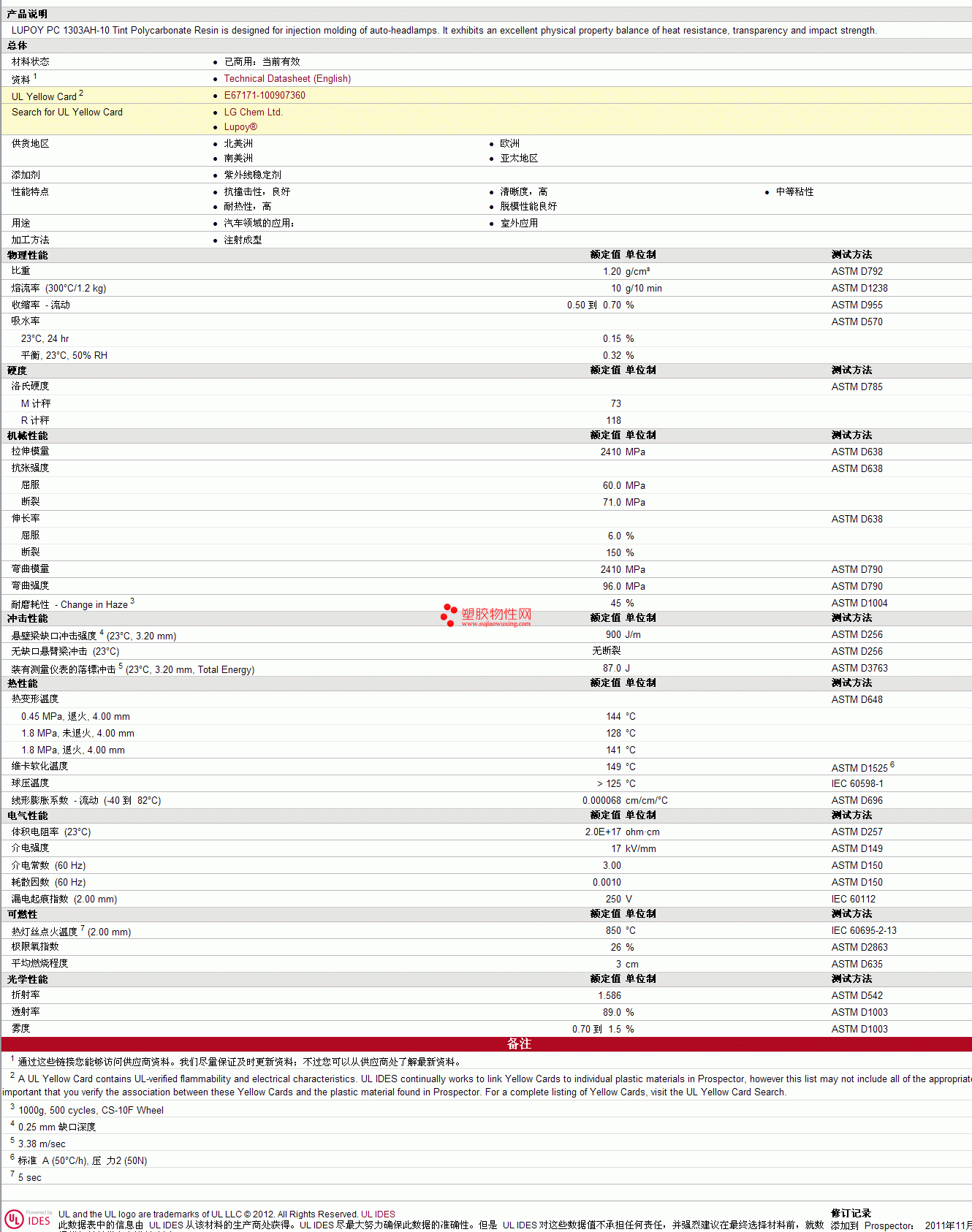Viewport: 972px width, 1232px height.
Task: Click the 3.38 m/sec footnote
Action: [x=42, y=1144]
